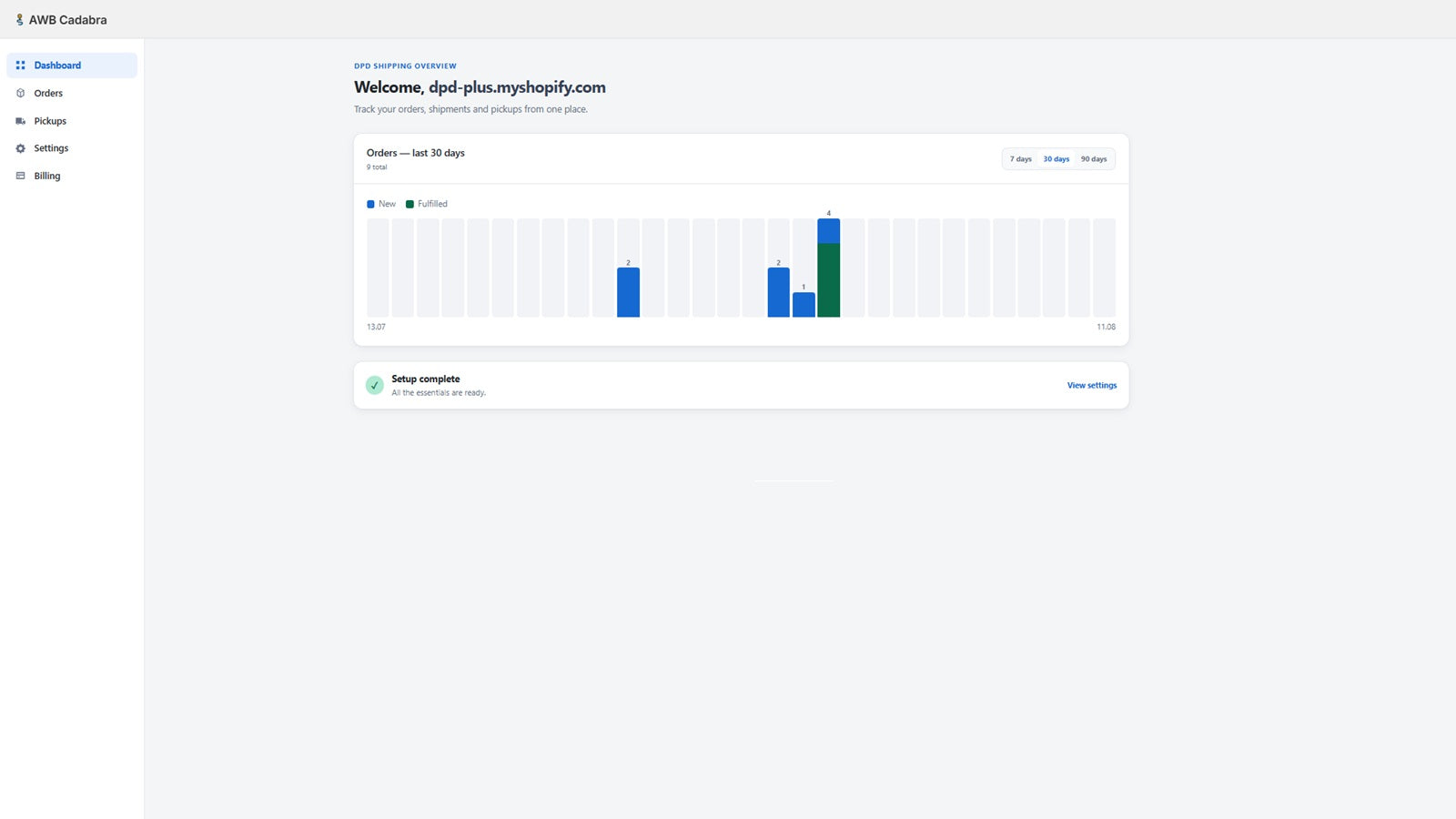The height and width of the screenshot is (819, 1456).
Task: Click the Dashboard grid icon
Action: (20, 66)
